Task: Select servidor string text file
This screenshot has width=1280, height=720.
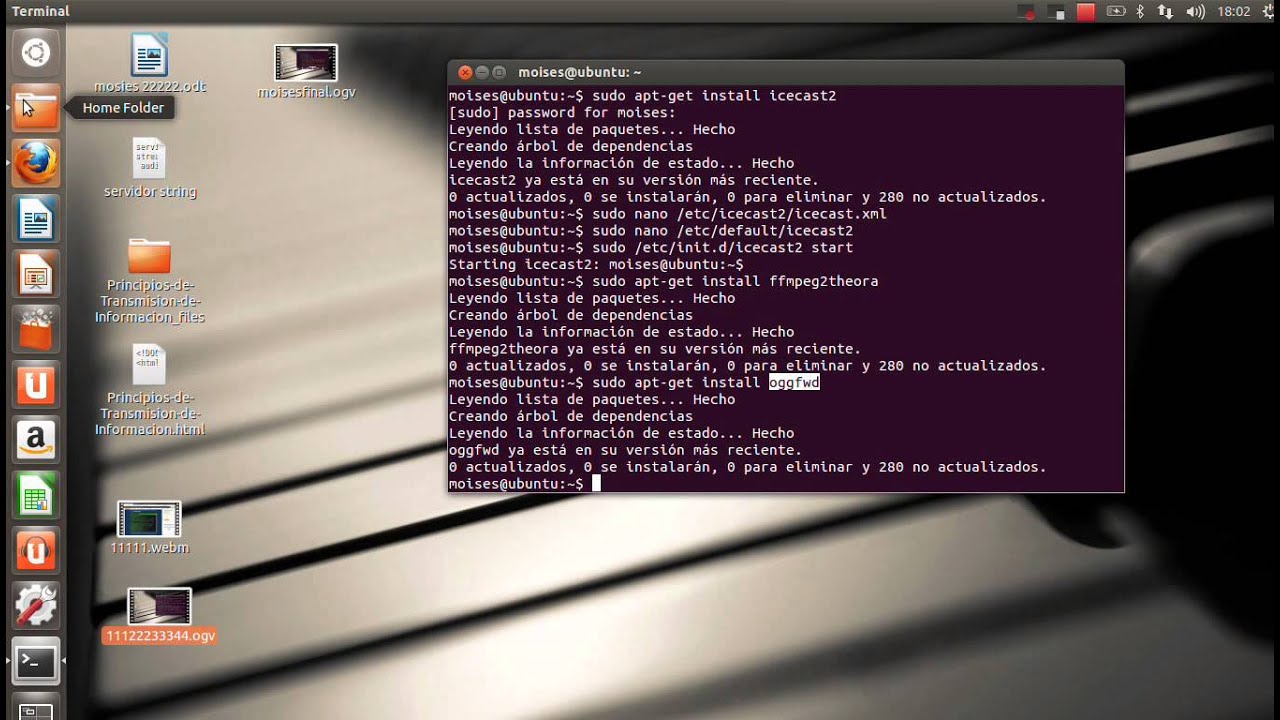Action: (150, 167)
